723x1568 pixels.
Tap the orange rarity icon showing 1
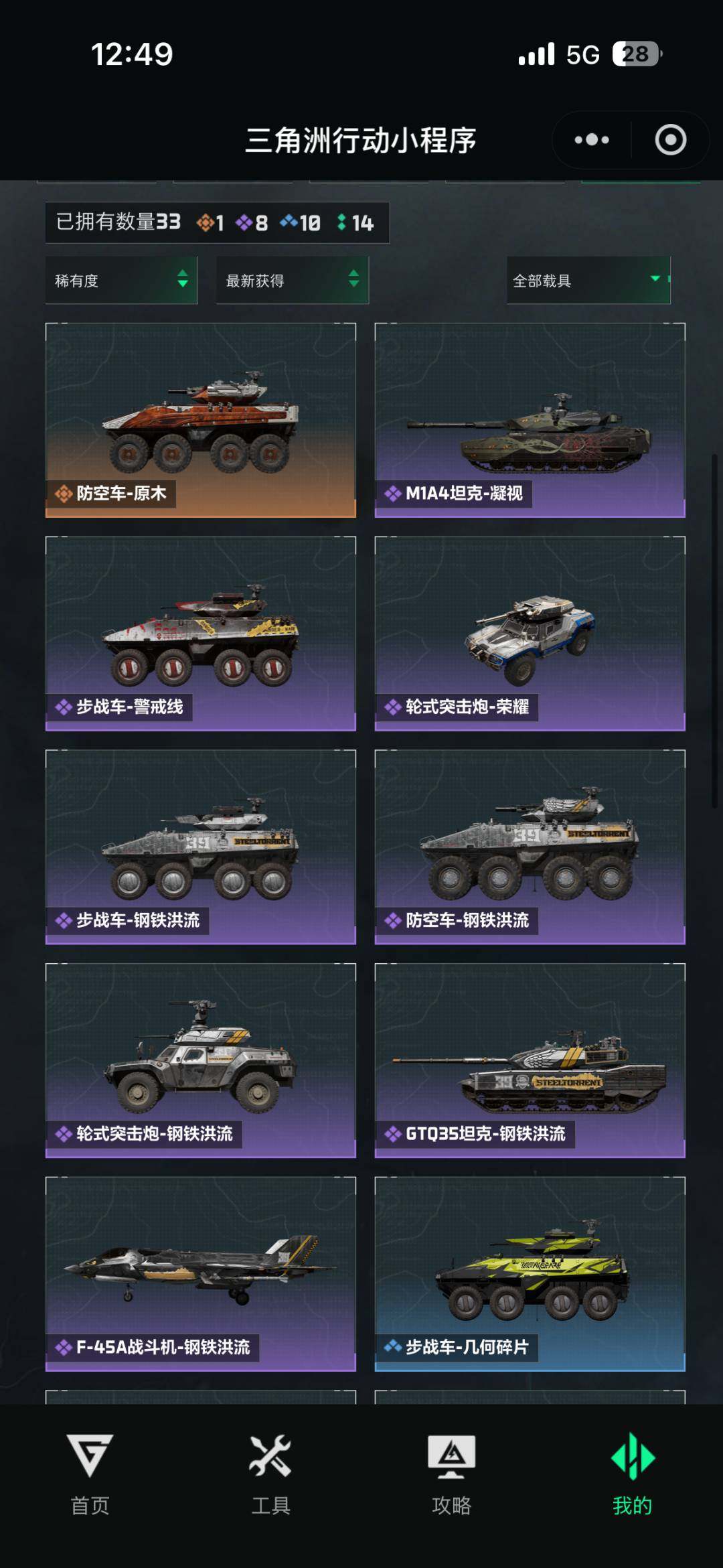(x=205, y=222)
